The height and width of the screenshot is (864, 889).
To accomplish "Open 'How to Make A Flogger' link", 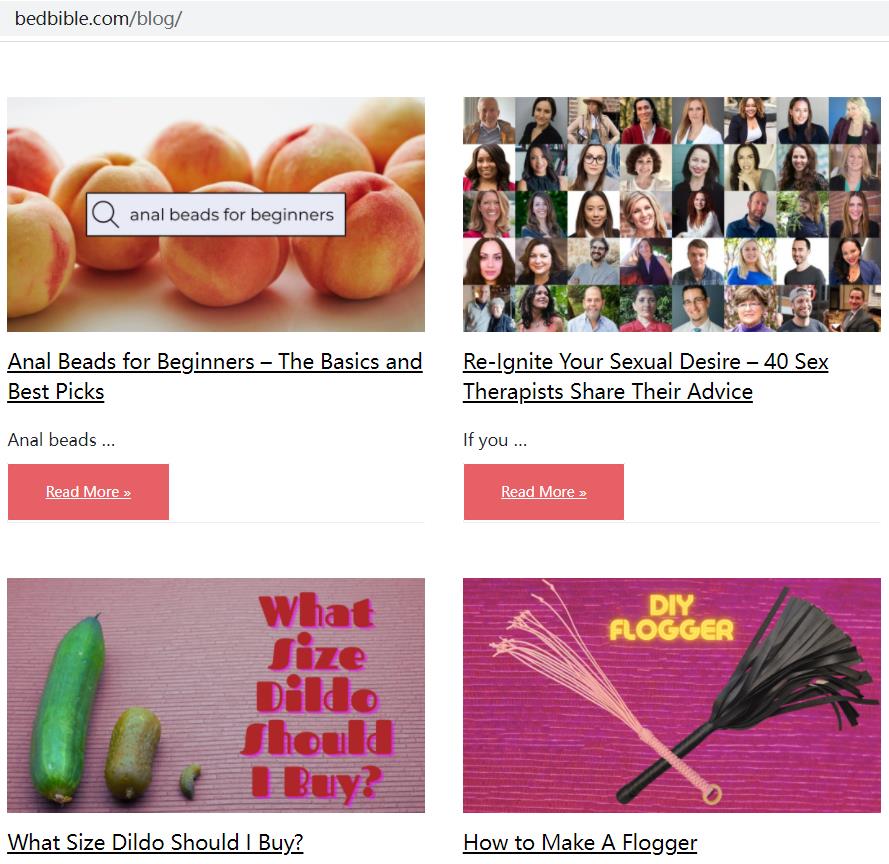I will tap(580, 842).
